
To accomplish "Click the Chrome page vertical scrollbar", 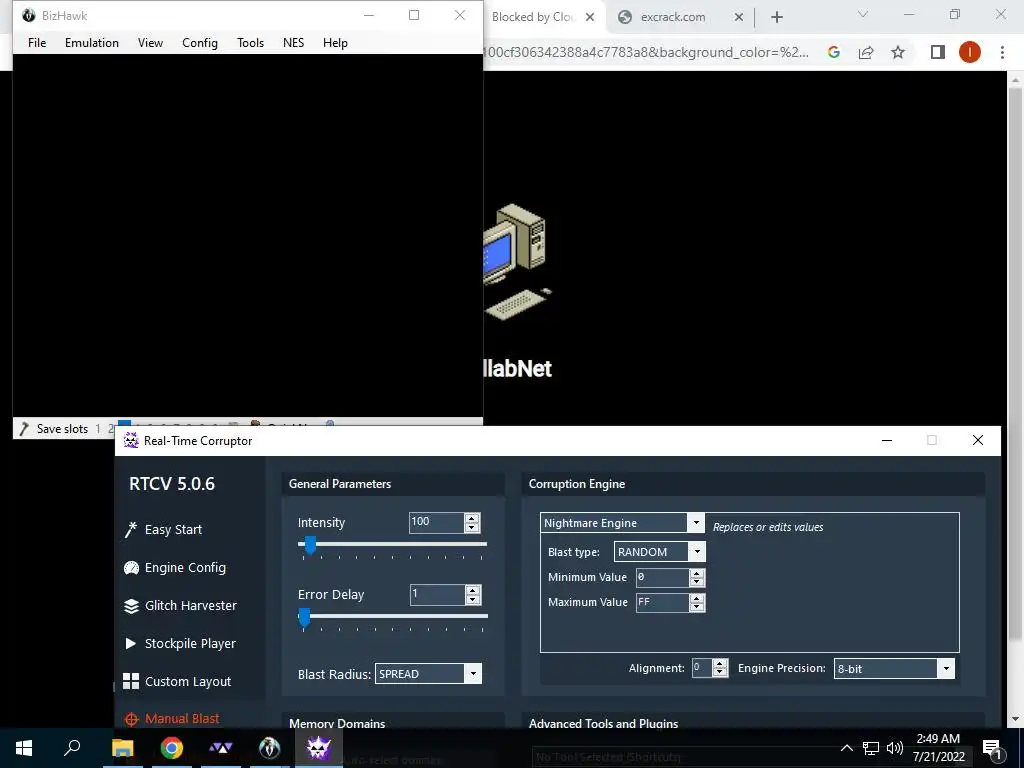I will 1015,366.
